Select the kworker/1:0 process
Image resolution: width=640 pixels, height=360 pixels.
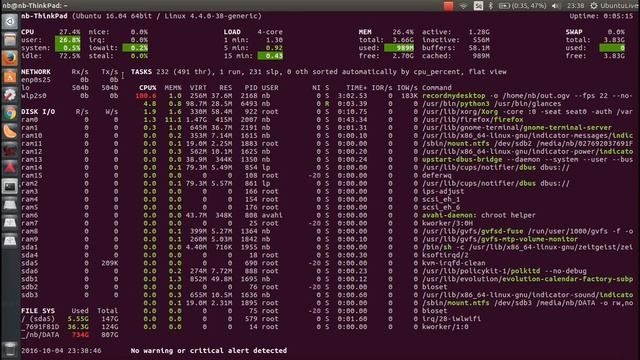(445, 327)
